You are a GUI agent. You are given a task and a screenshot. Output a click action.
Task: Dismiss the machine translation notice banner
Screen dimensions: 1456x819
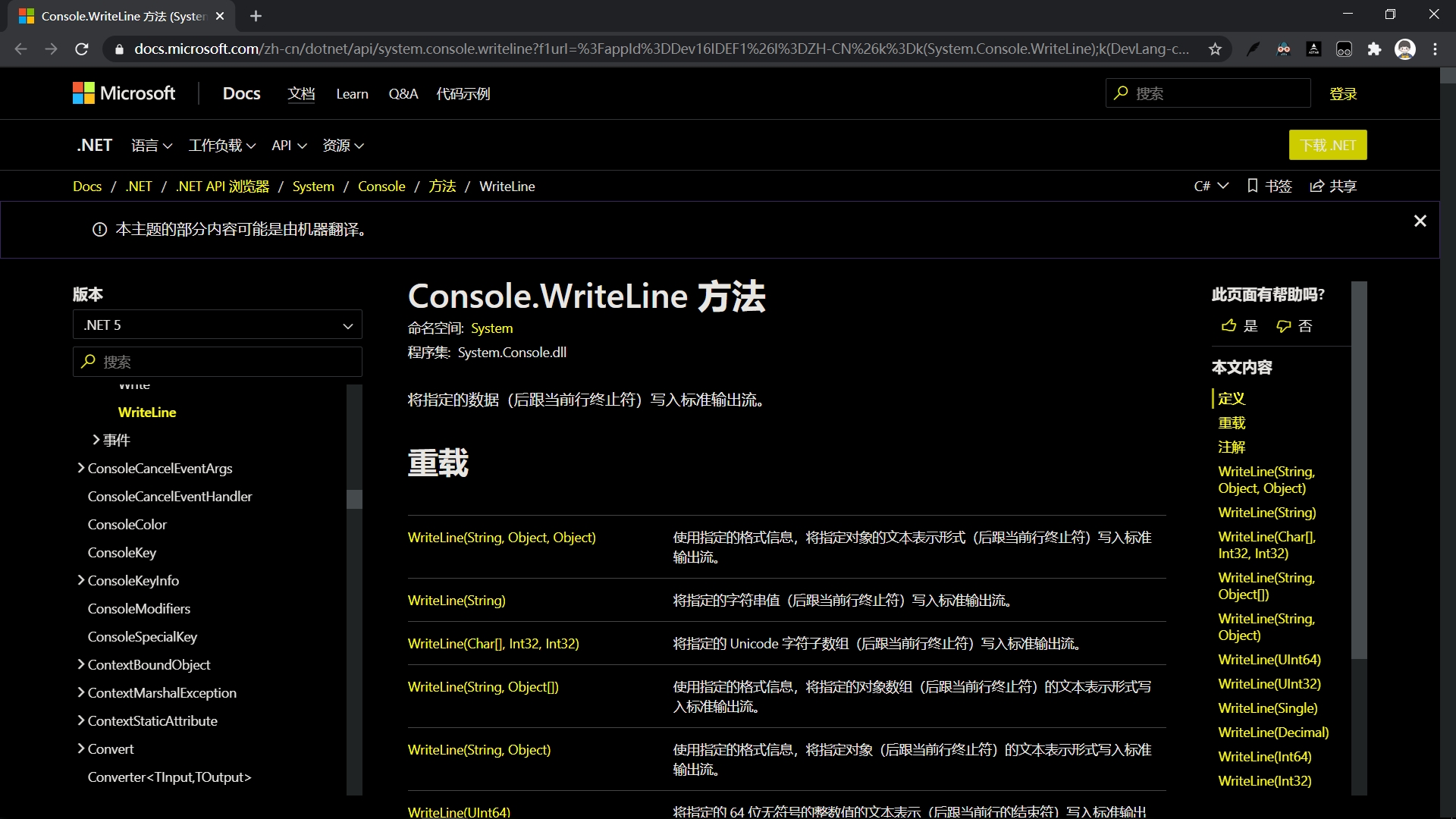[x=1420, y=221]
